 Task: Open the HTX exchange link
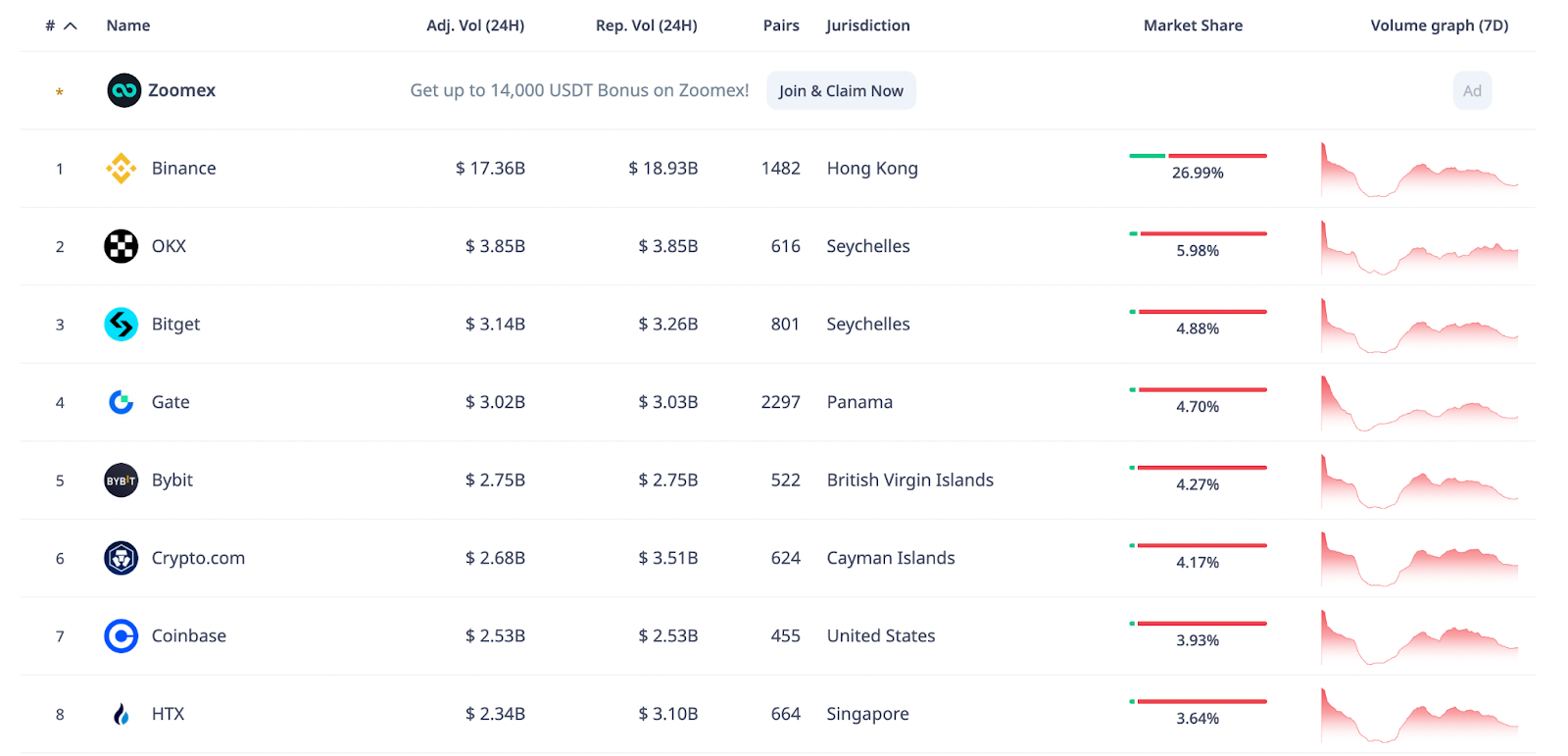[168, 714]
